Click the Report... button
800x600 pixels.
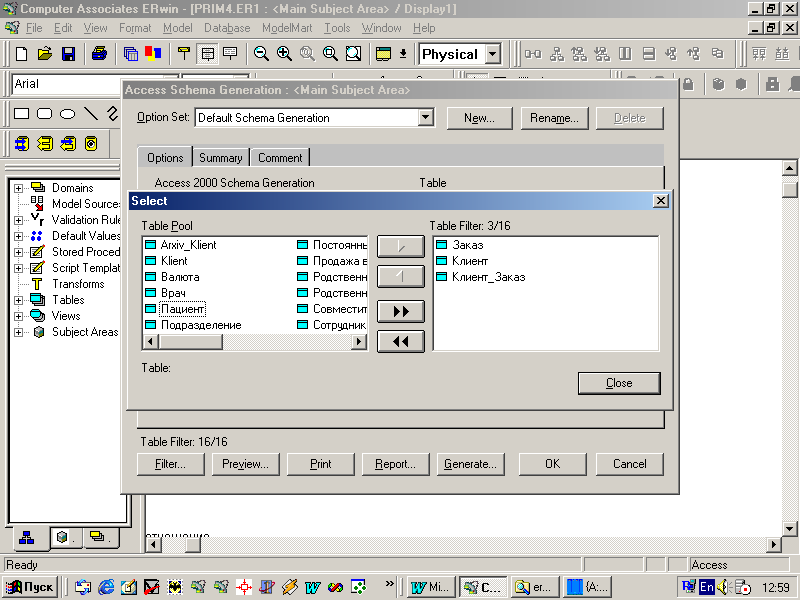pyautogui.click(x=395, y=464)
